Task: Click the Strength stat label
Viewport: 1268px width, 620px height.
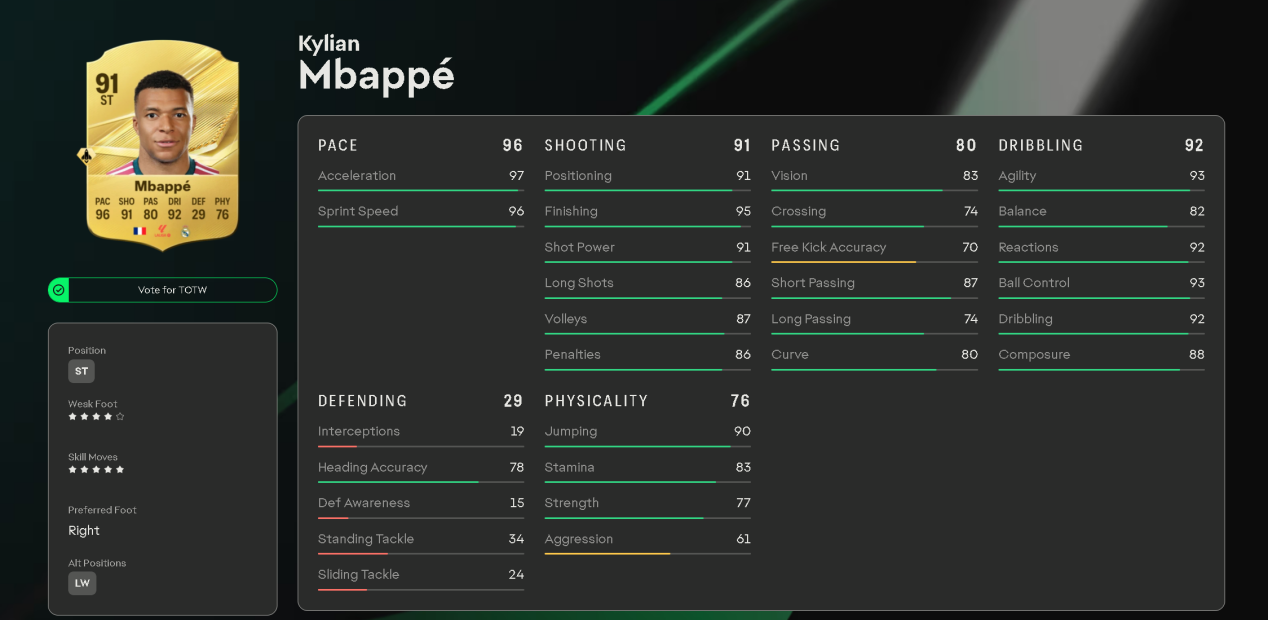Action: coord(572,503)
